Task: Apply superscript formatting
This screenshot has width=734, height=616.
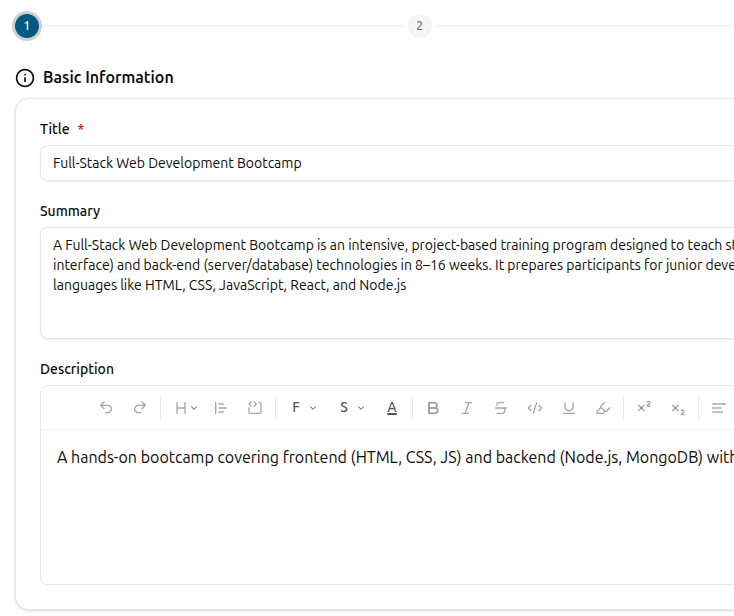Action: (644, 408)
